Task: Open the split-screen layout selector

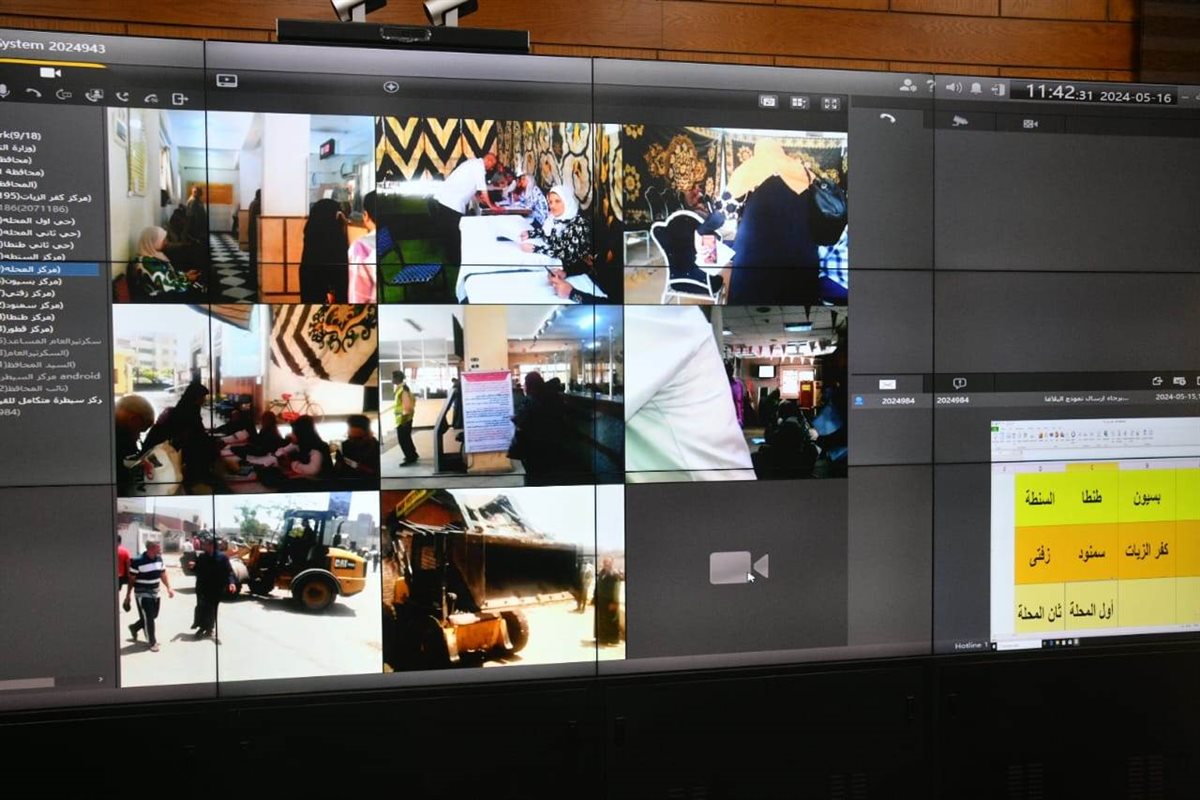Action: (x=799, y=102)
